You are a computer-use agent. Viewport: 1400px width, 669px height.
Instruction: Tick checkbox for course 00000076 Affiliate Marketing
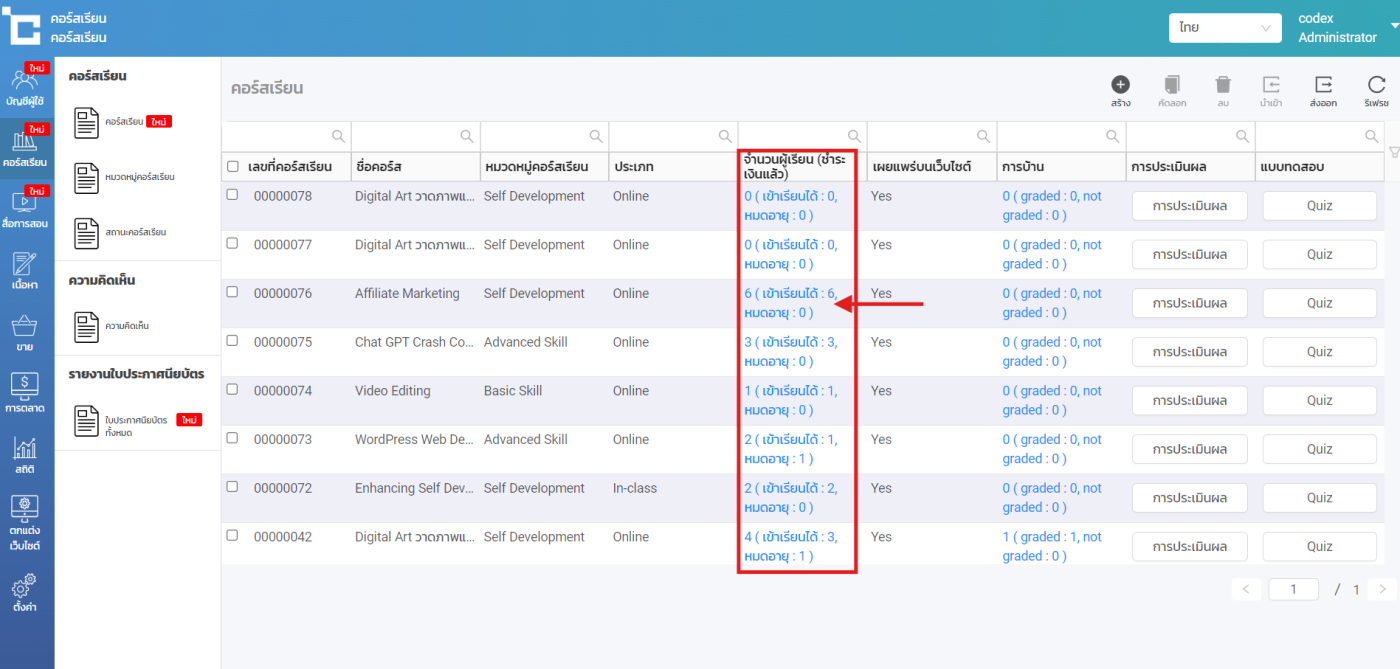(233, 292)
